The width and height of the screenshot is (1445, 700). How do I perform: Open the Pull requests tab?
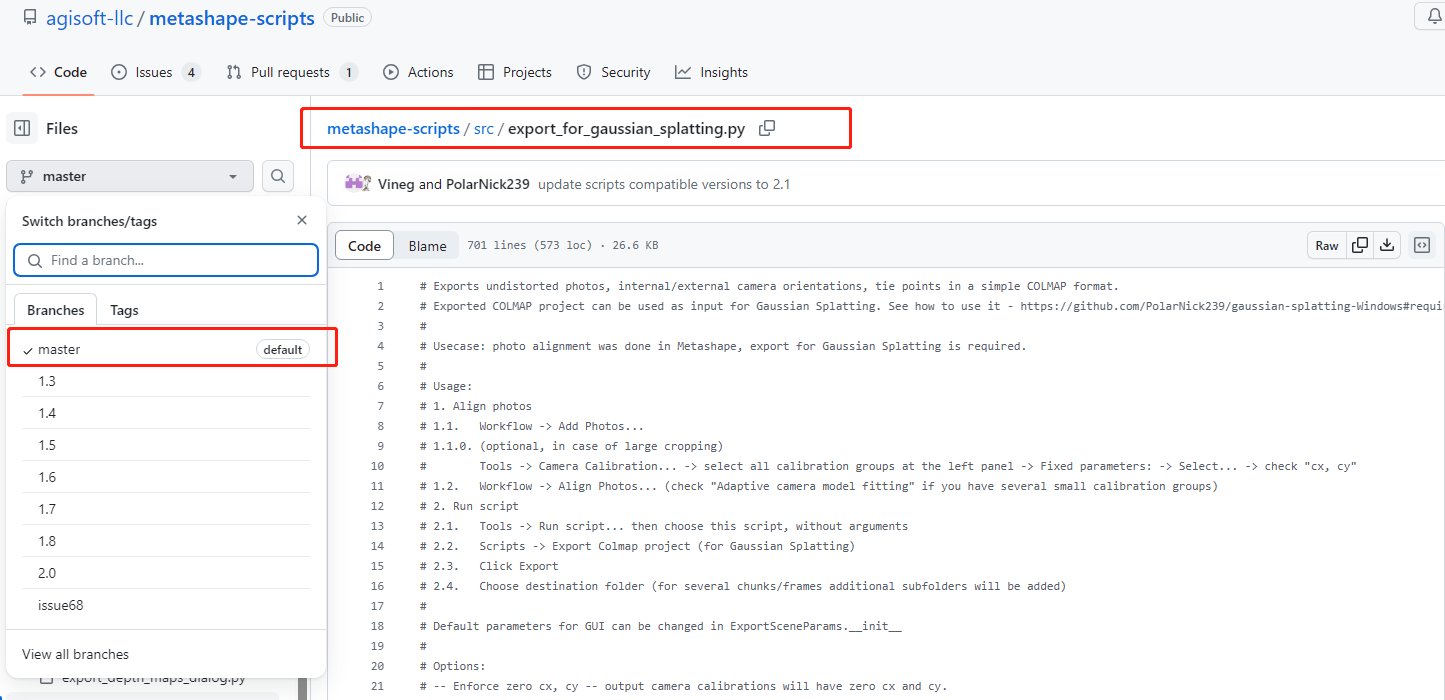pos(291,72)
